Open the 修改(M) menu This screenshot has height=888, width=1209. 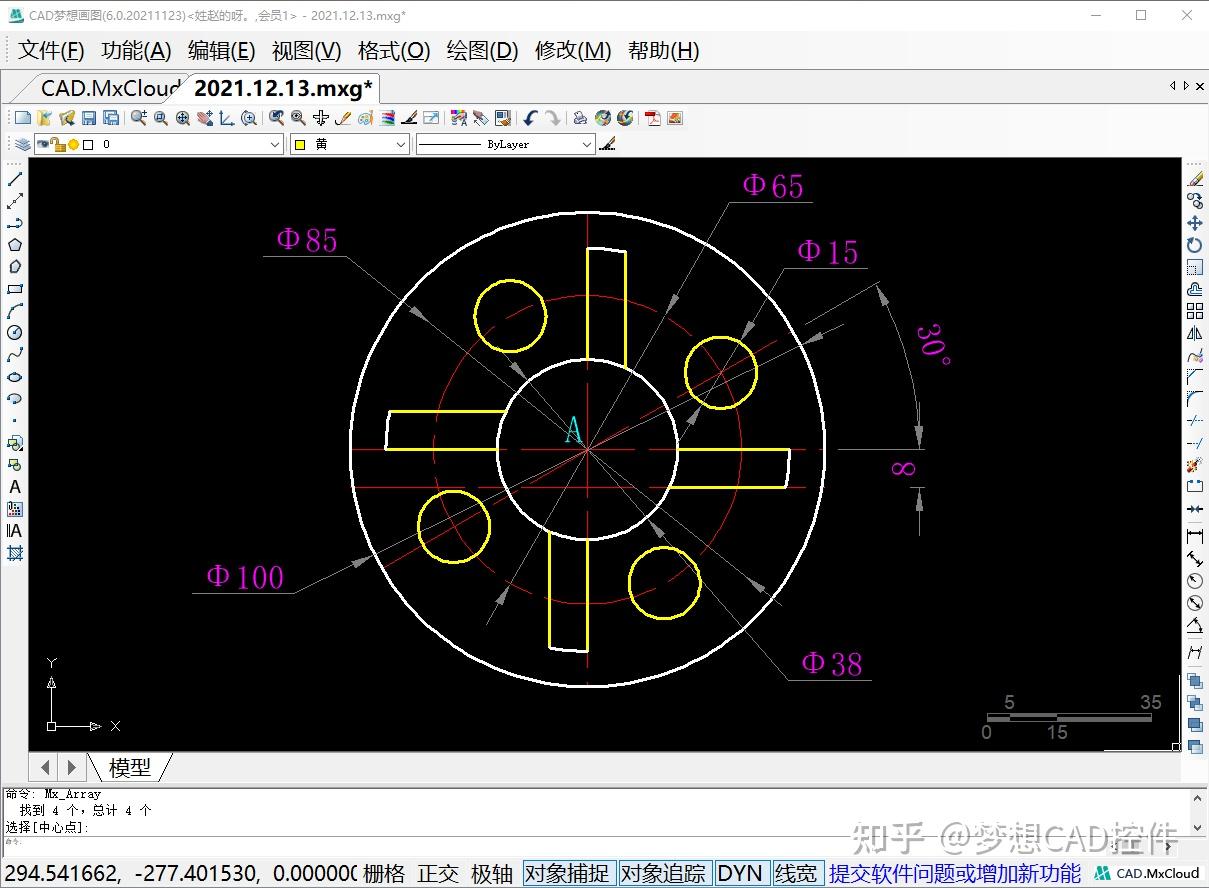(x=573, y=51)
